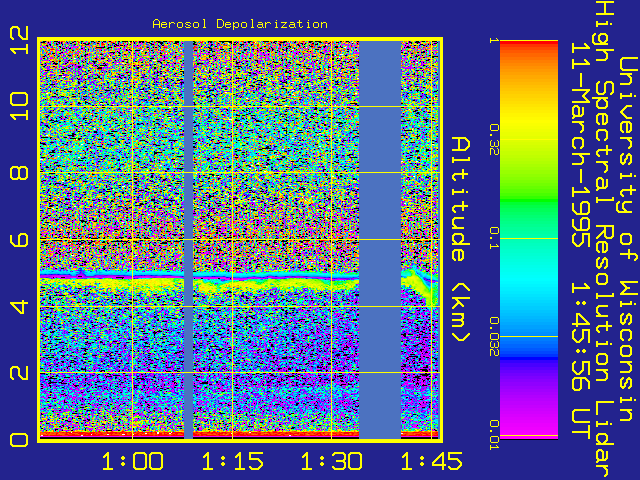
Task: Click the 'University of Wisconsin' rotated title
Action: [x=628, y=239]
